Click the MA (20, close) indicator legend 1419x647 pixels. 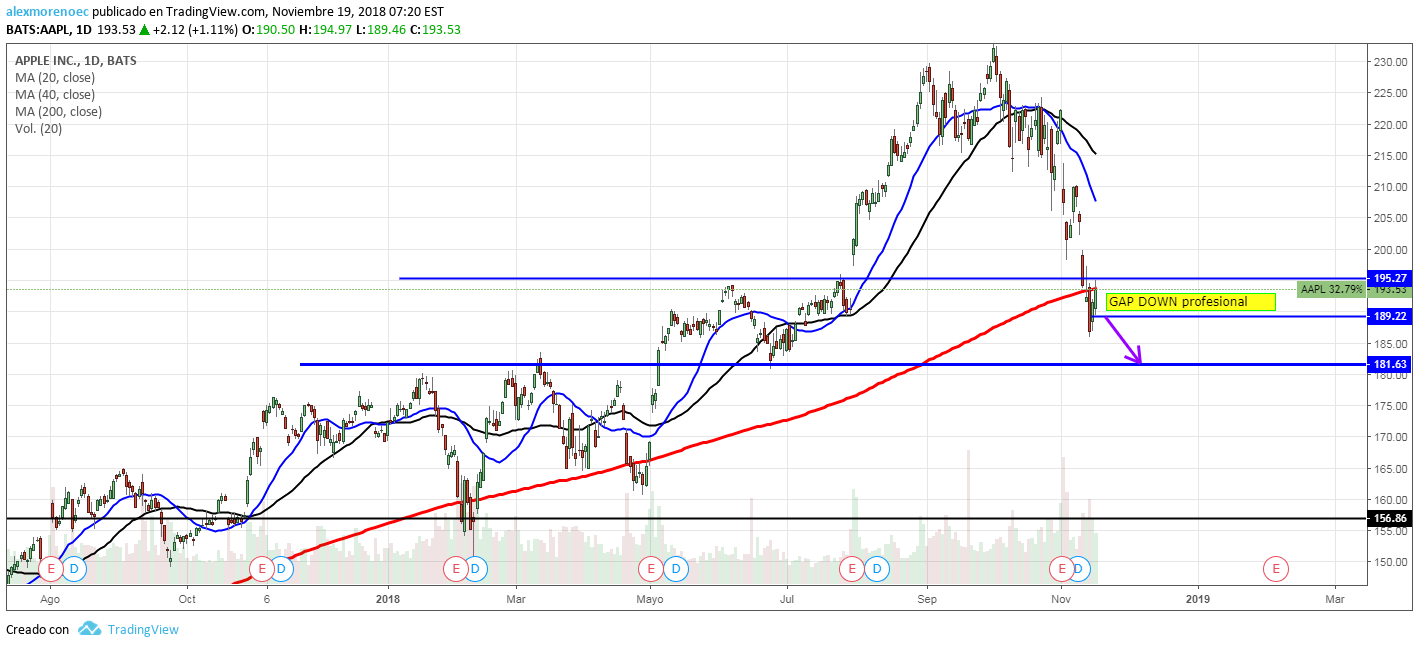[x=55, y=78]
